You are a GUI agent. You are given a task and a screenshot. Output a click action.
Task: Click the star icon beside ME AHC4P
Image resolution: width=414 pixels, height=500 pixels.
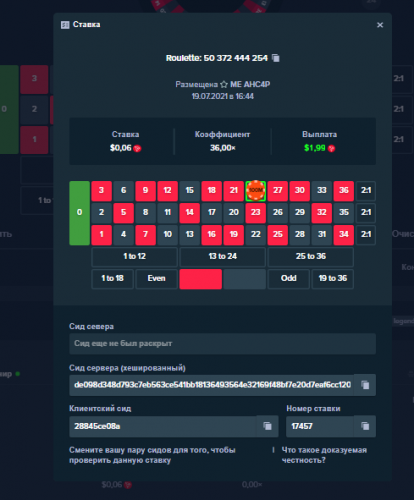(x=224, y=84)
